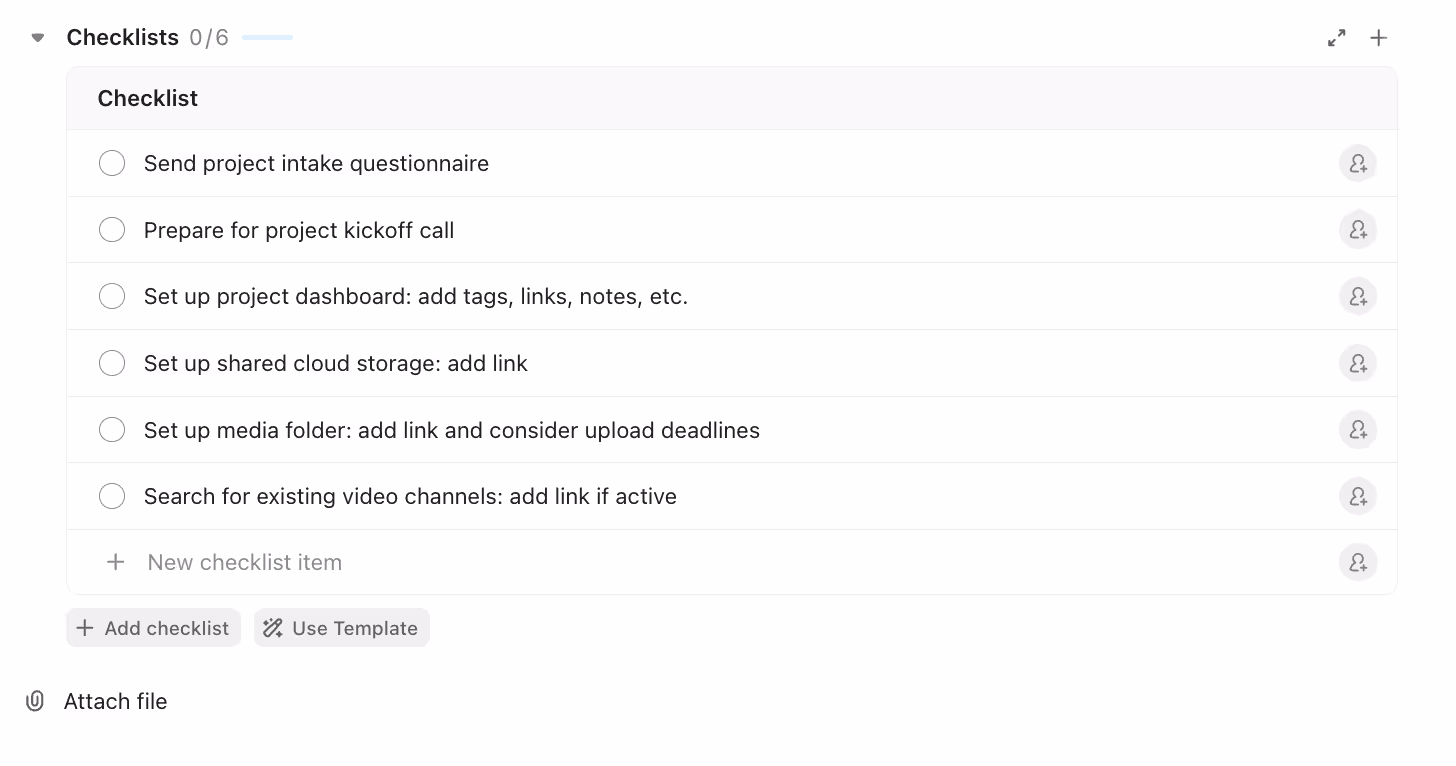Click the checklist progress bar next to 0/6
Image resolution: width=1456 pixels, height=766 pixels.
tap(267, 37)
